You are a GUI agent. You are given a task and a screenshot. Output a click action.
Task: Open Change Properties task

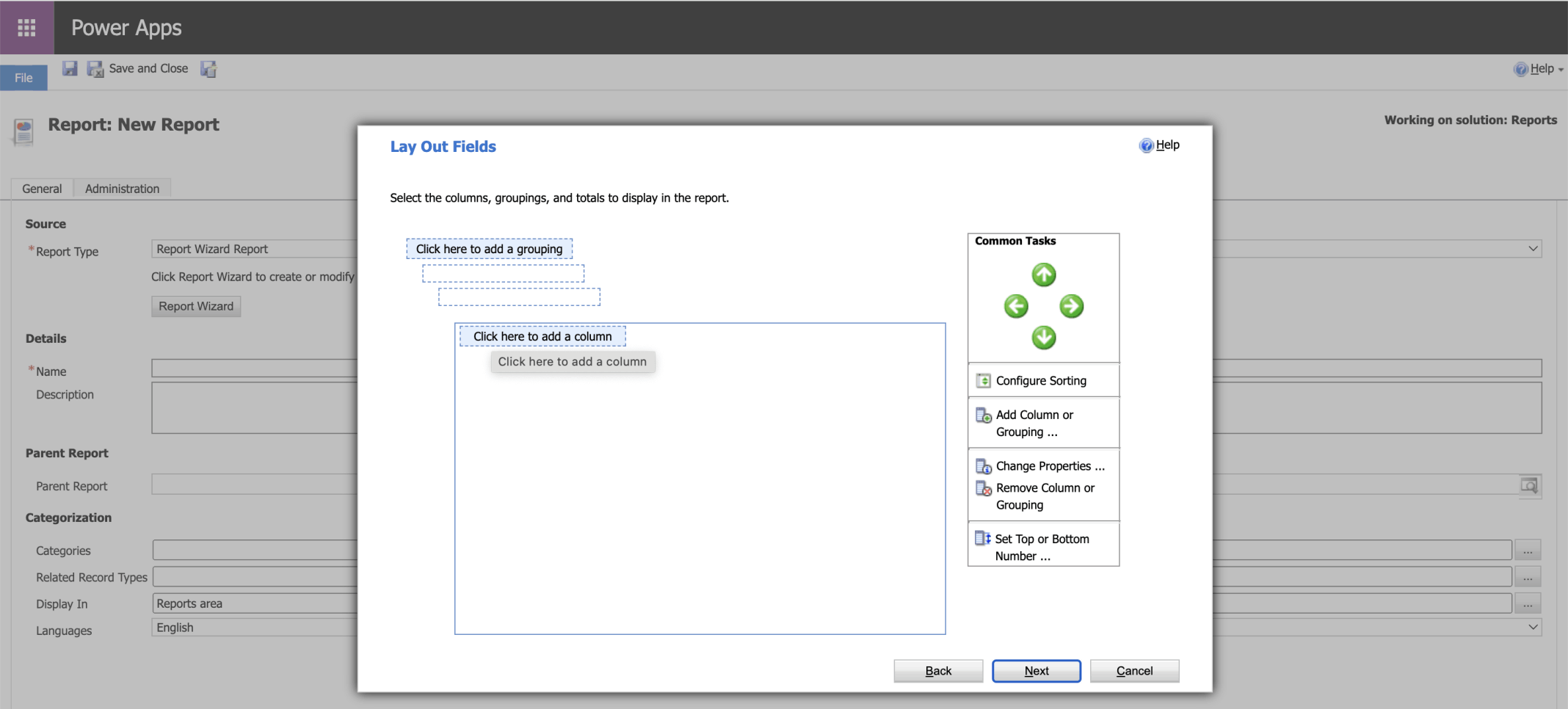coord(1049,466)
